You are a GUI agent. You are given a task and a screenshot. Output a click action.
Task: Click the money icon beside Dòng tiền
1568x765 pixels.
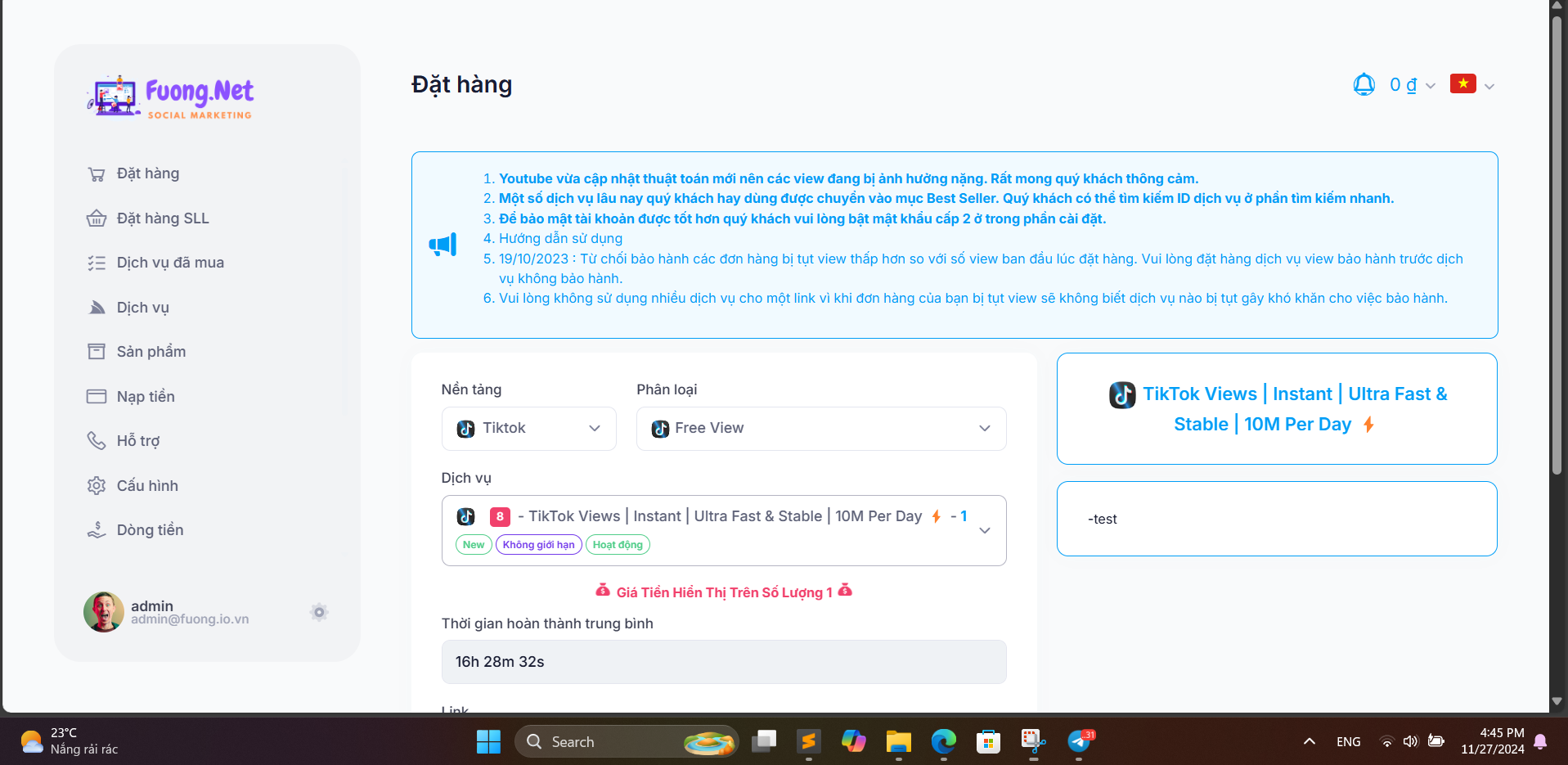[x=96, y=529]
